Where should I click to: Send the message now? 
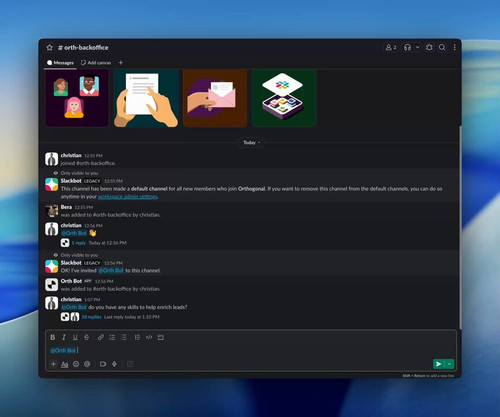click(x=439, y=364)
